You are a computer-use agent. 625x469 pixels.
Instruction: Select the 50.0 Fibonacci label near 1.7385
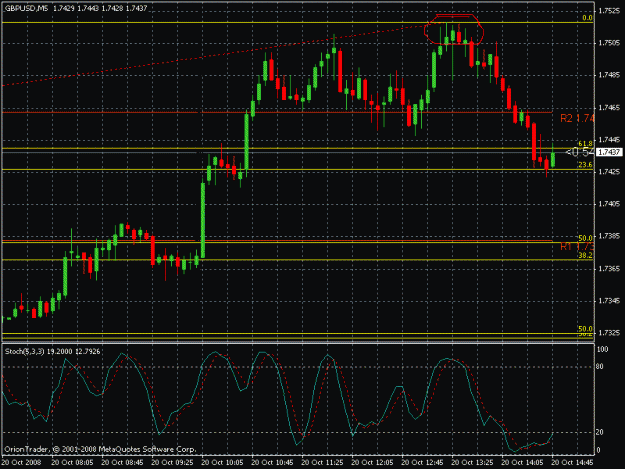(585, 238)
